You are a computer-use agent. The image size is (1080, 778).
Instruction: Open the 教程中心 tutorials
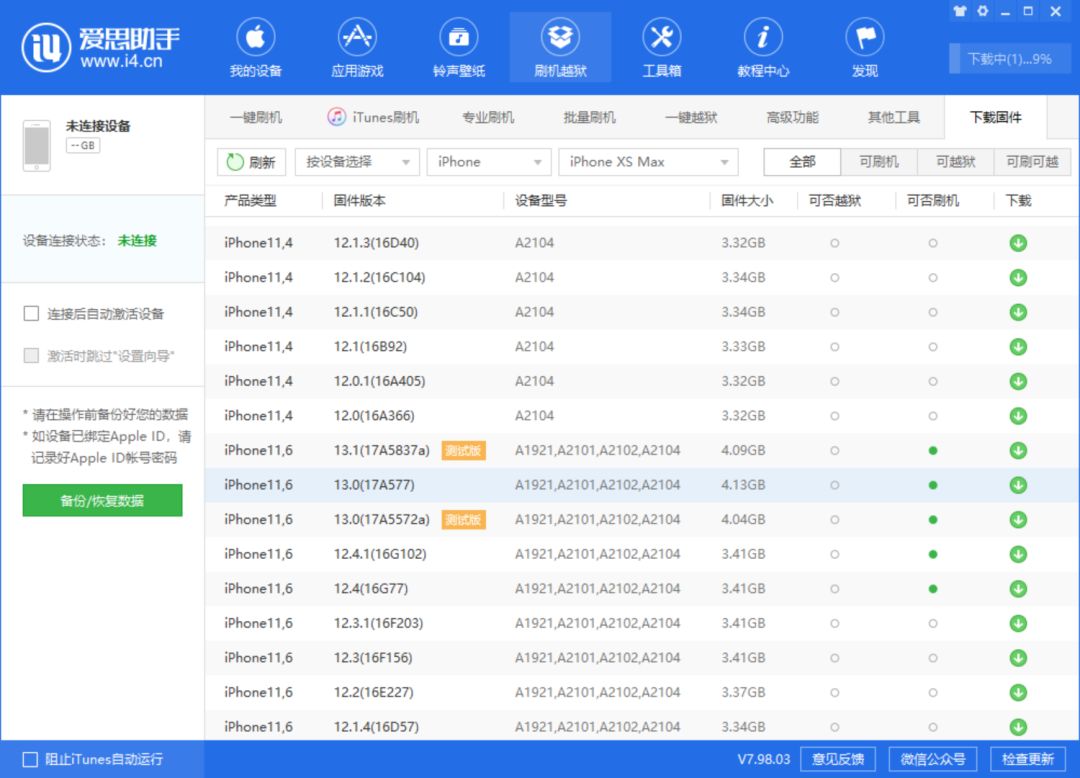click(763, 49)
